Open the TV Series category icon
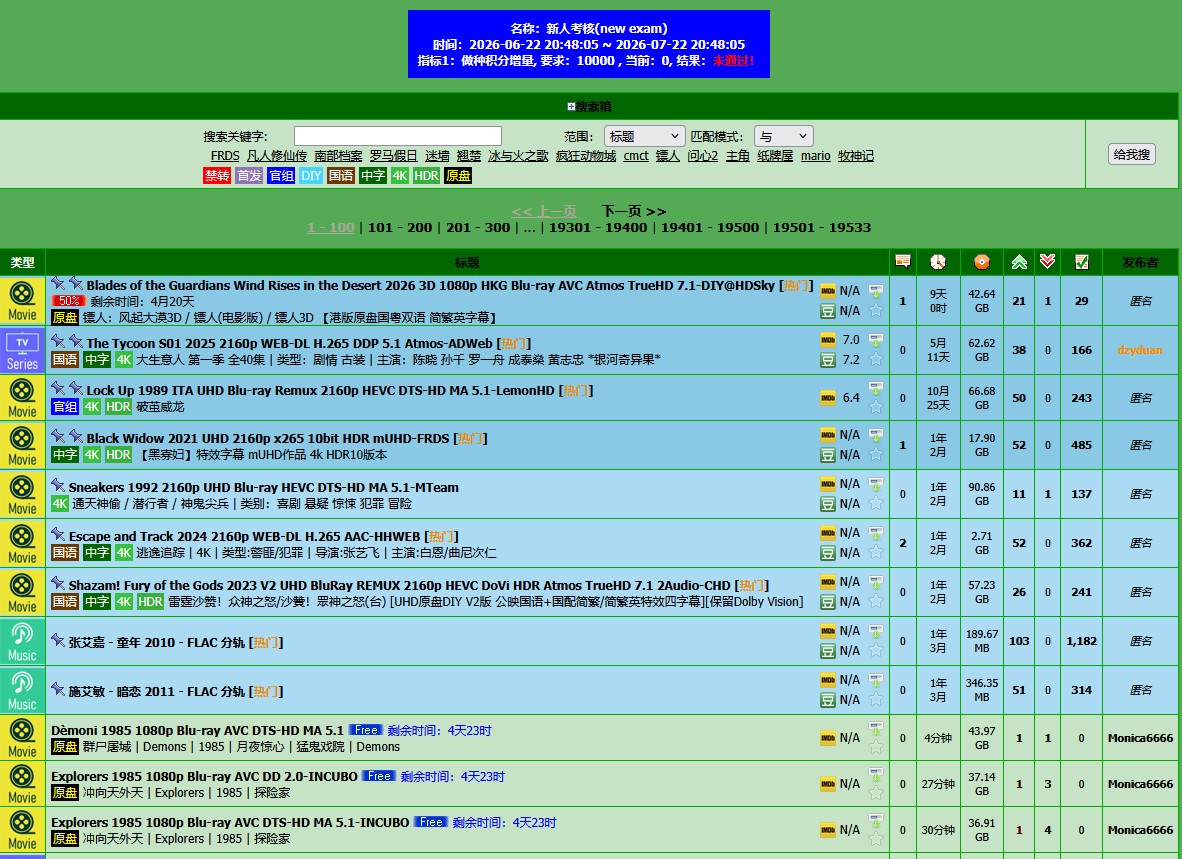Screen dimensions: 1182x859 (x=23, y=350)
